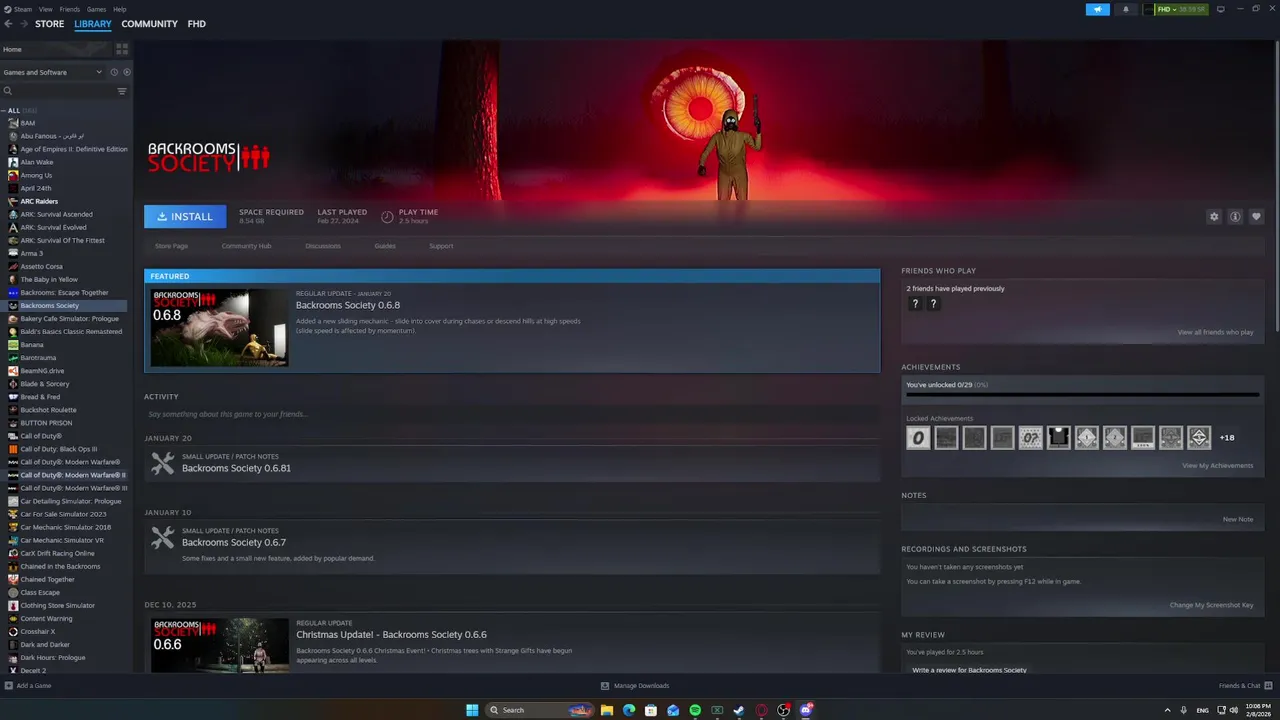1280x720 pixels.
Task: Click Add a Game plus icon
Action: [x=9, y=686]
